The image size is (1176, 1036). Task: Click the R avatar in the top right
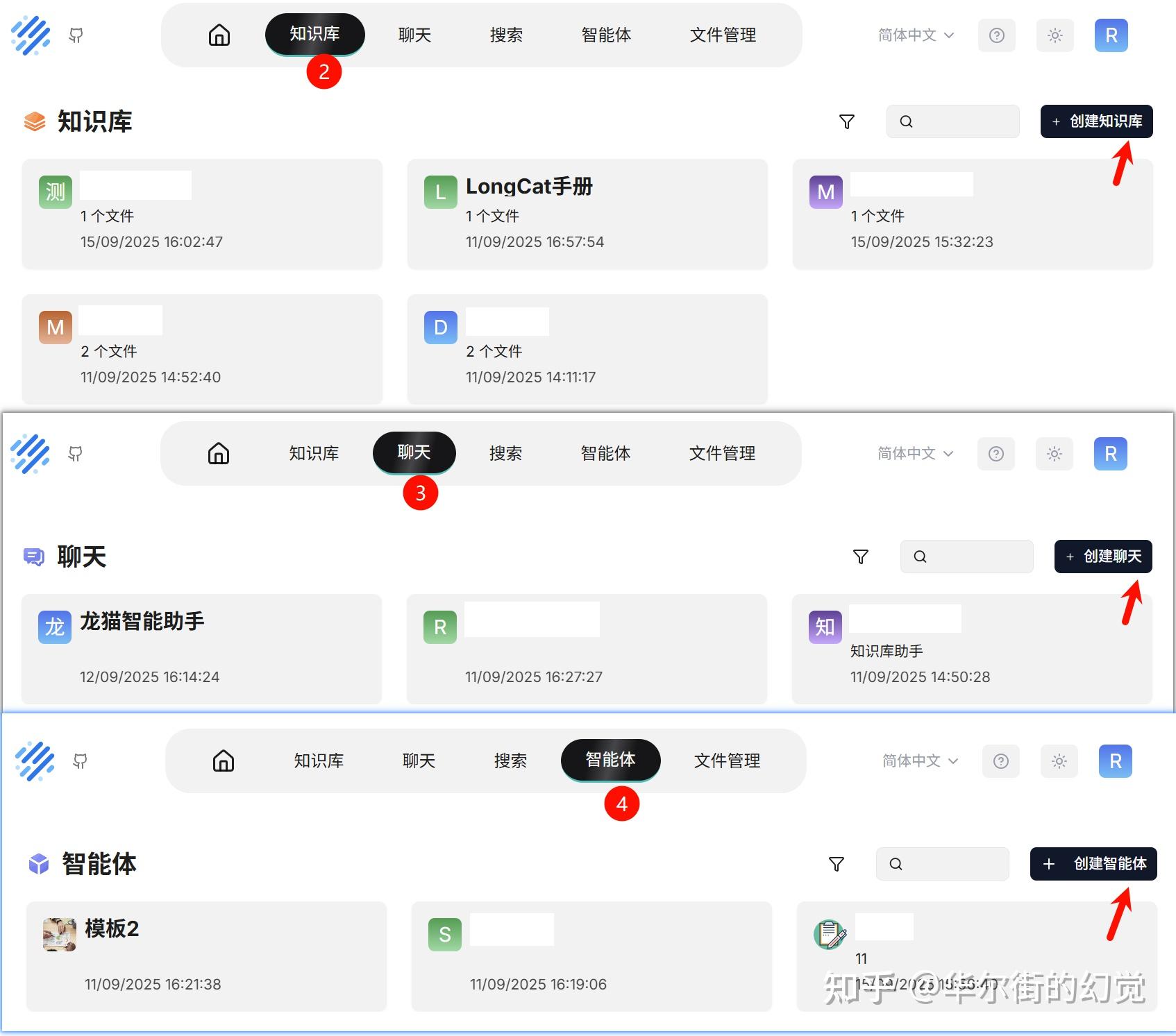1111,35
